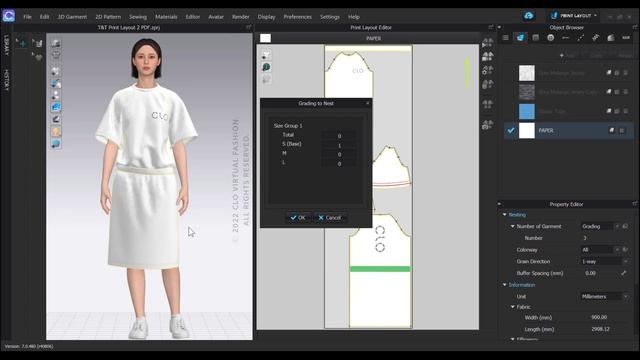Select the round Button tab in Object Browser
This screenshot has width=640, height=360.
[551, 38]
